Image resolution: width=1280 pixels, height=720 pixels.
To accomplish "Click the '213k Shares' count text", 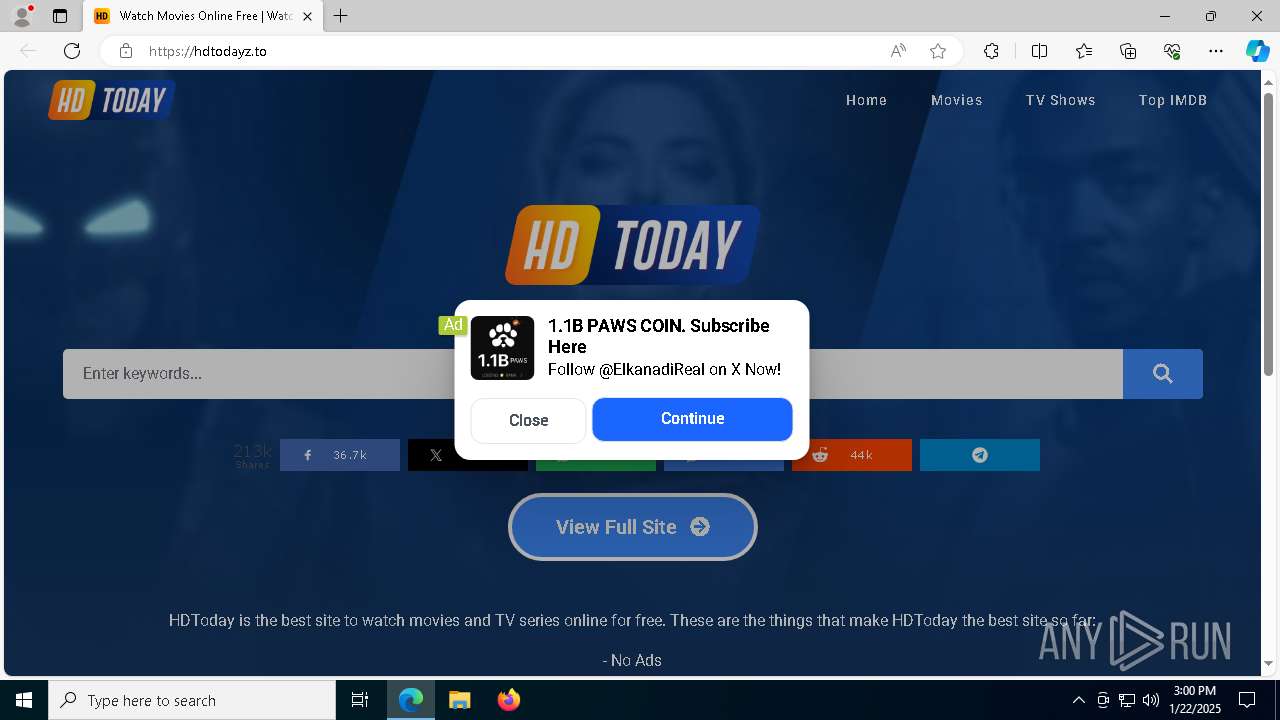I will (x=252, y=456).
